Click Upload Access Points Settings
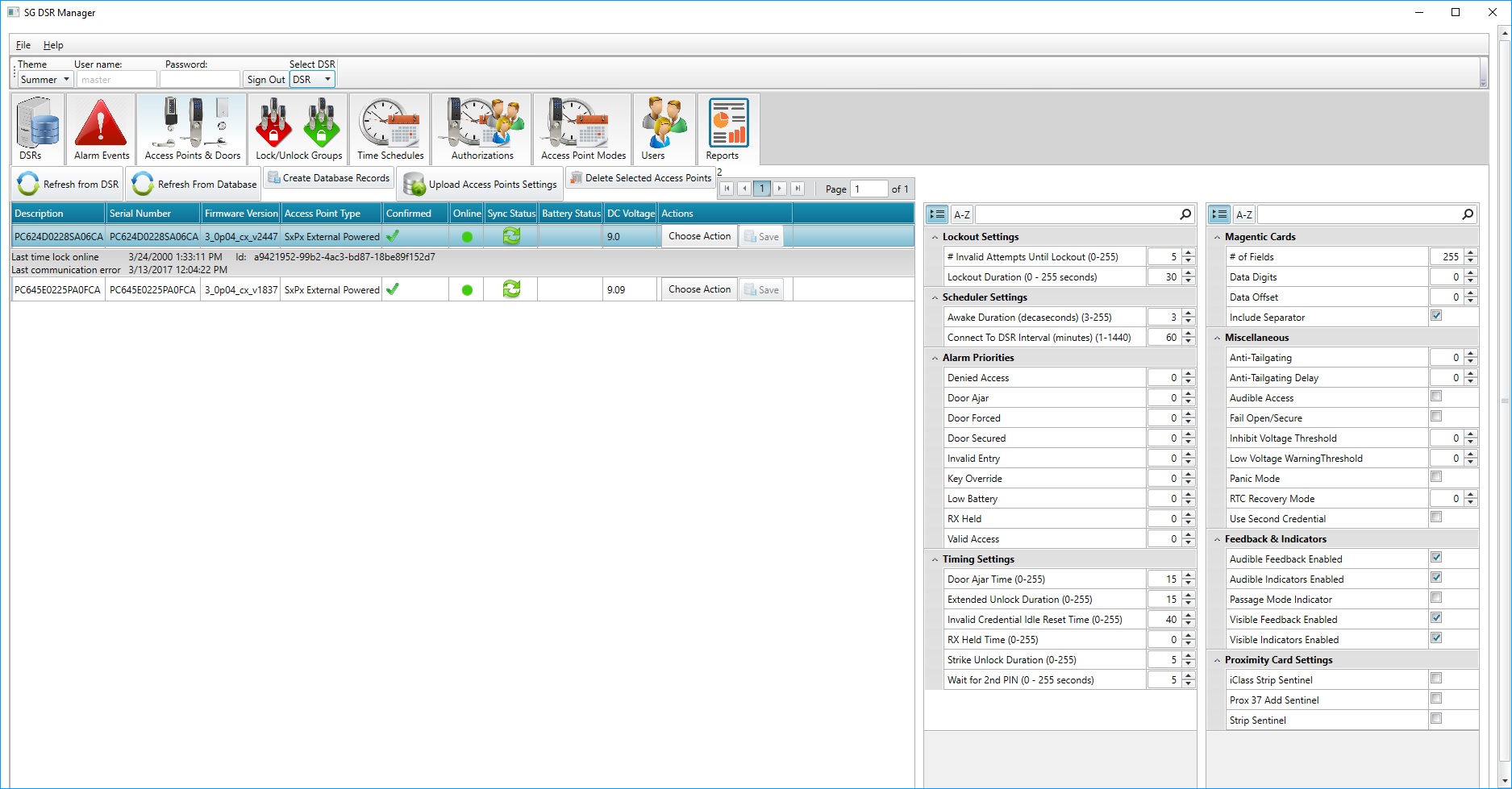This screenshot has width=1512, height=789. point(480,184)
